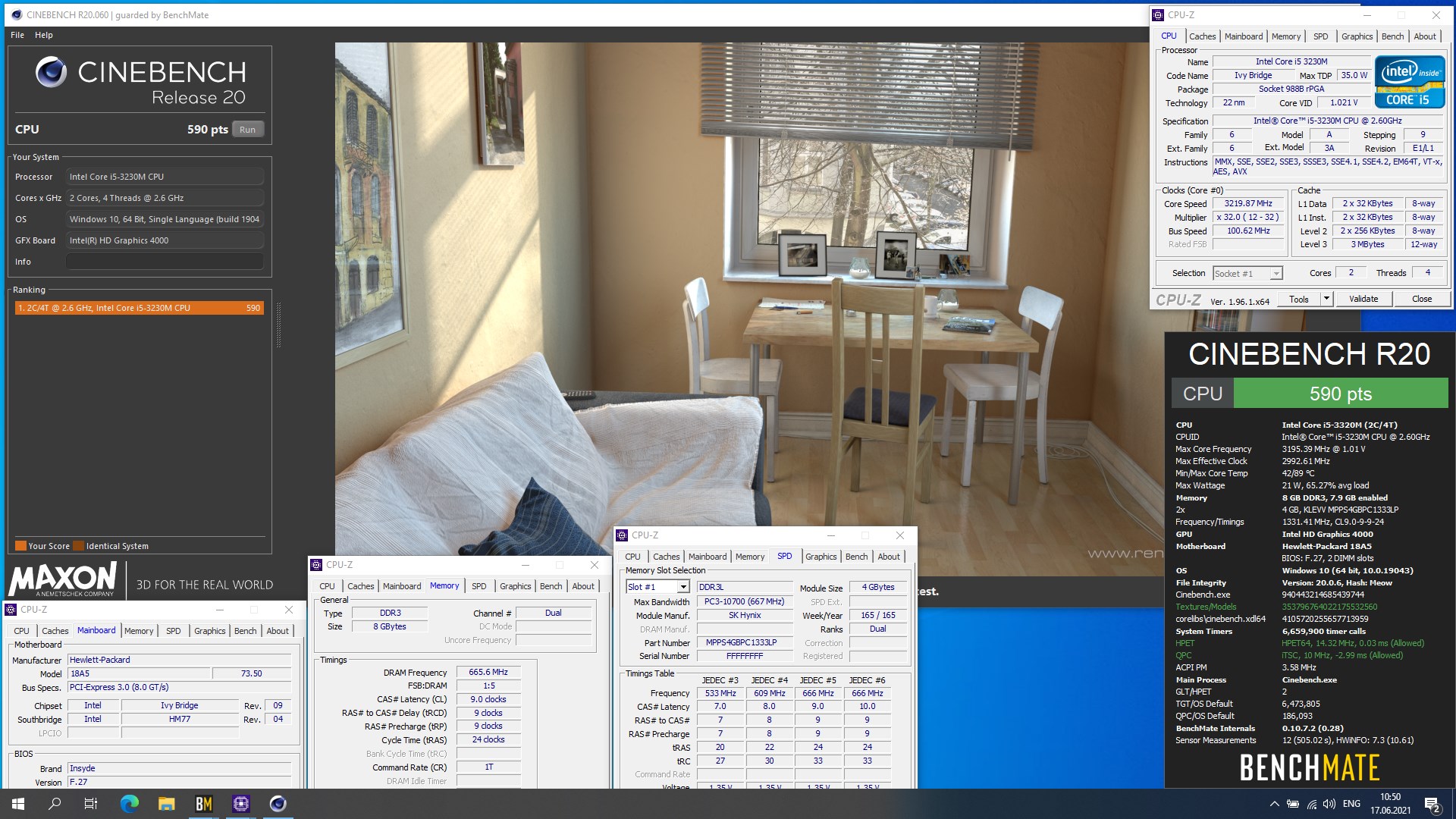Click the orange Your Score legend swatch
Image resolution: width=1456 pixels, height=819 pixels.
pyautogui.click(x=21, y=546)
